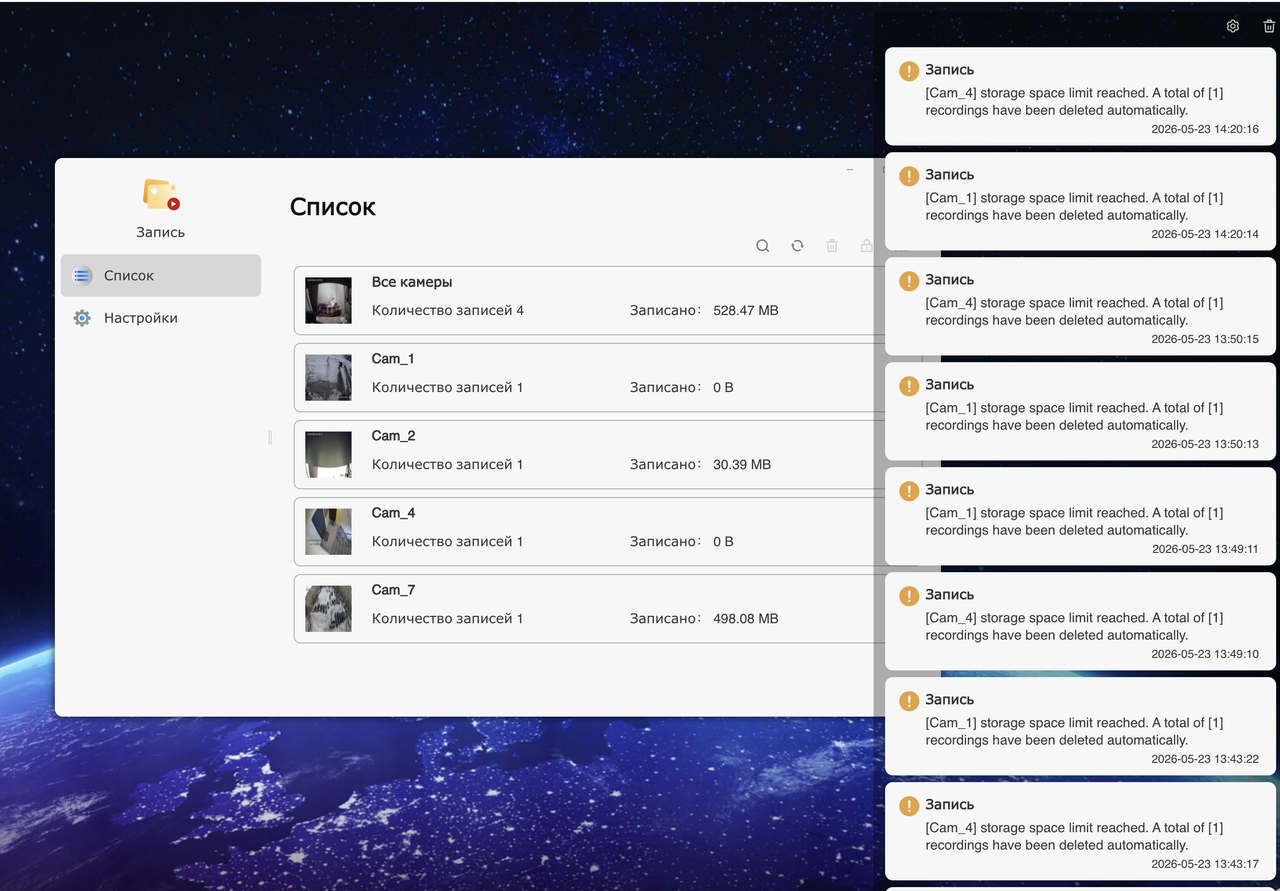Click the 2026-05-23 13:50:15 timestamp
Viewport: 1280px width, 891px height.
click(x=1205, y=339)
